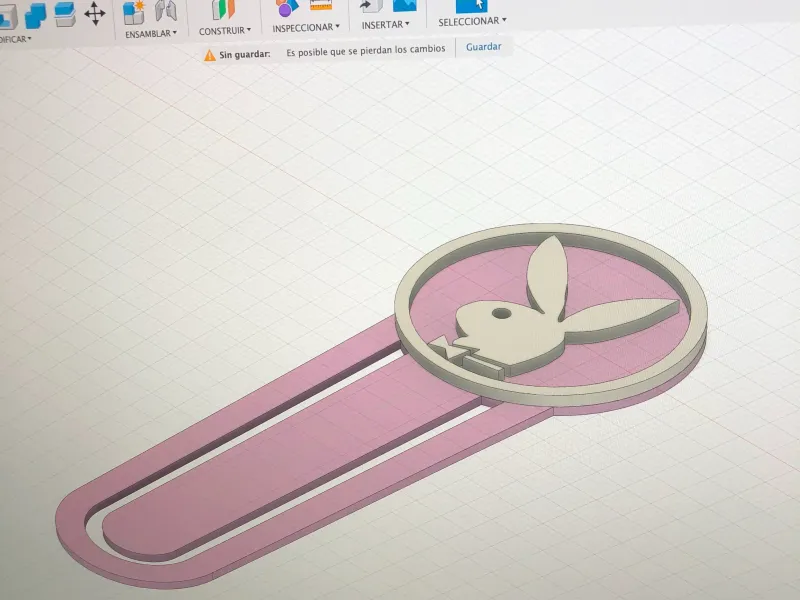Viewport: 800px width, 600px height.
Task: Expand the ENSAMBLAR dropdown
Action: click(151, 34)
